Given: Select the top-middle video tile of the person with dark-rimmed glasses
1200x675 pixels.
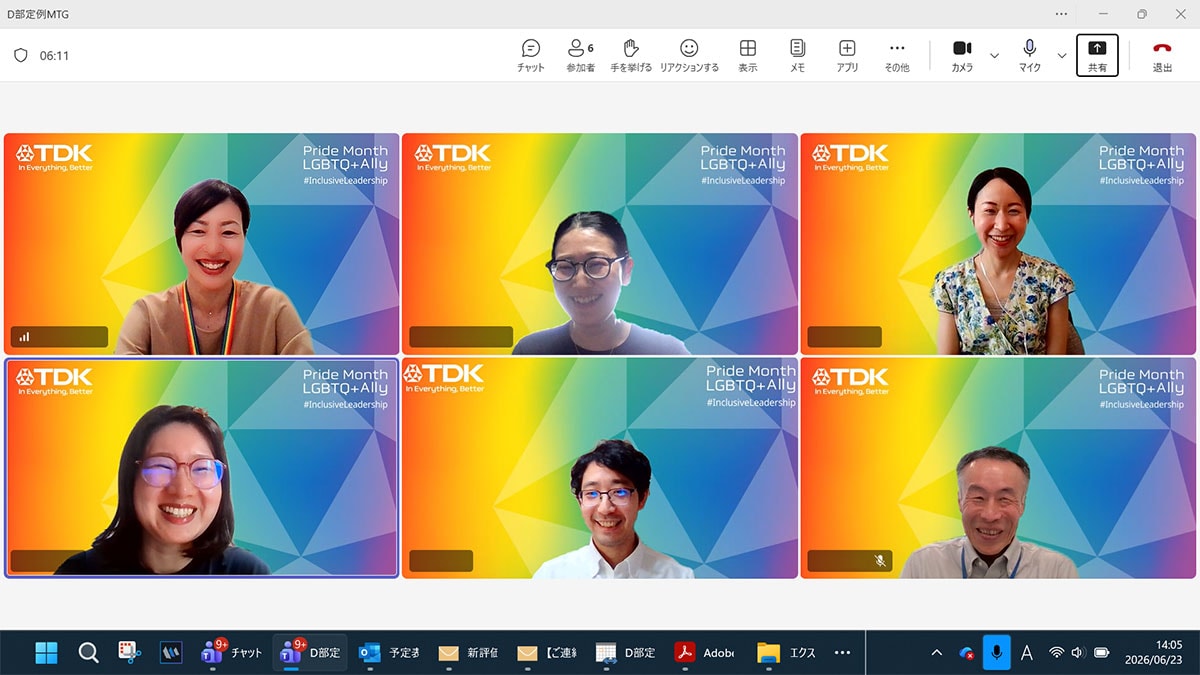Looking at the screenshot, I should pos(600,244).
